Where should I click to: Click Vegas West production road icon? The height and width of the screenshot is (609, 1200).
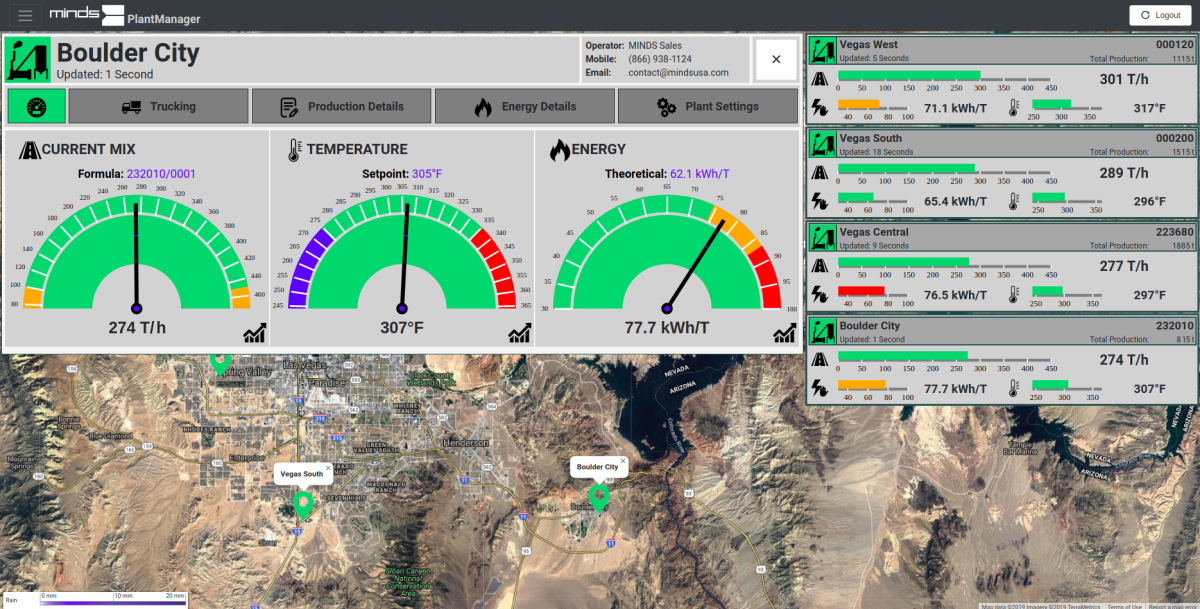pyautogui.click(x=819, y=79)
